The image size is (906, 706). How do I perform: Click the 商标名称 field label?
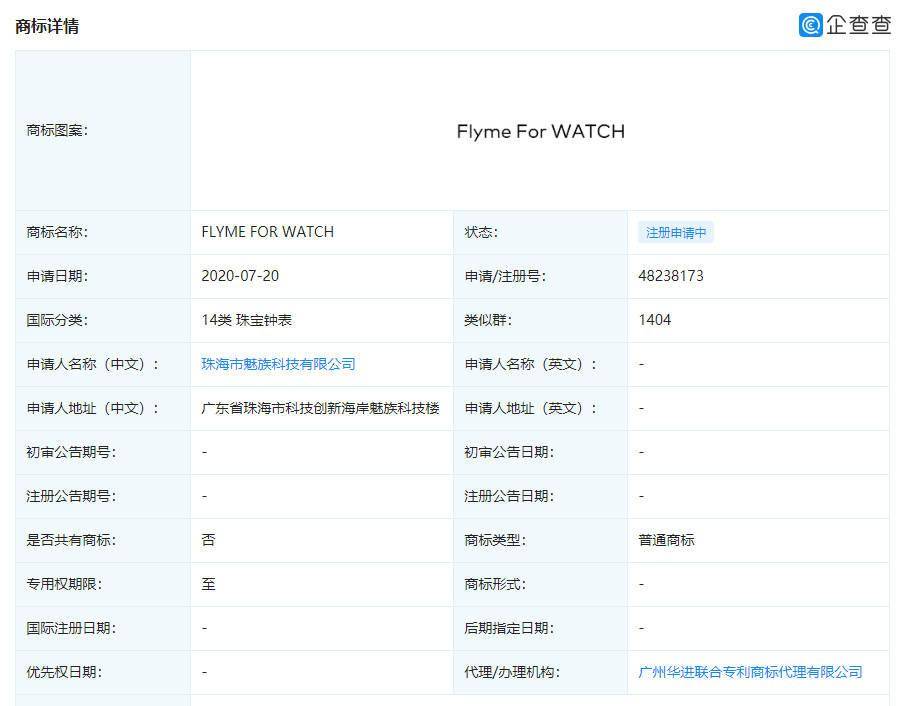pos(57,232)
